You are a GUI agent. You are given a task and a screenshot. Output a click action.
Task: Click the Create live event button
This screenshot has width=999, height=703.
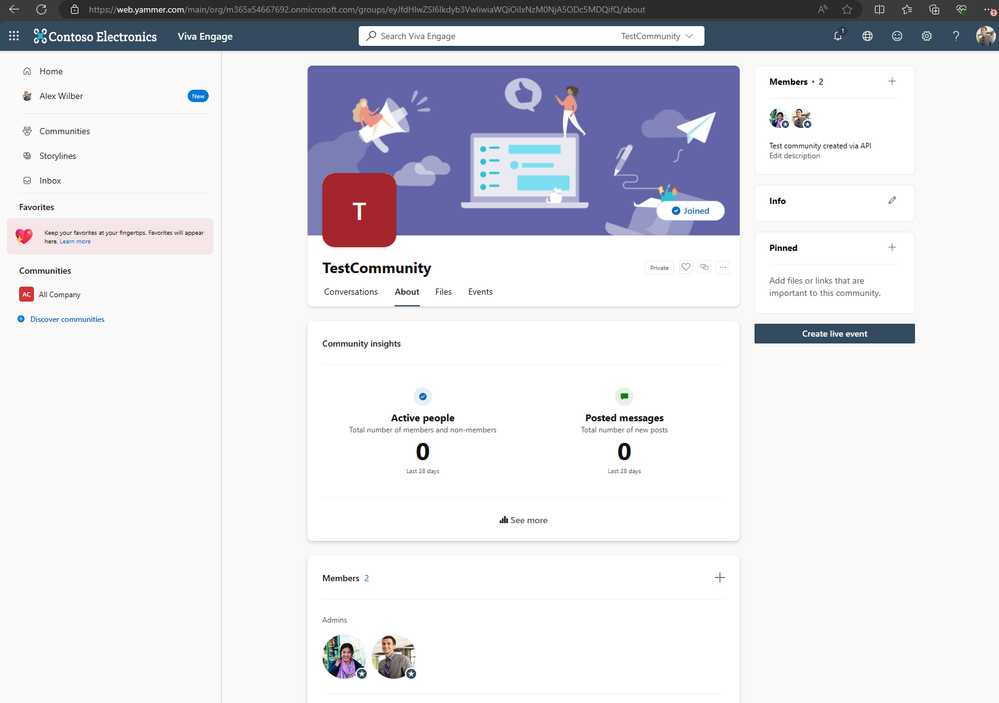[835, 334]
